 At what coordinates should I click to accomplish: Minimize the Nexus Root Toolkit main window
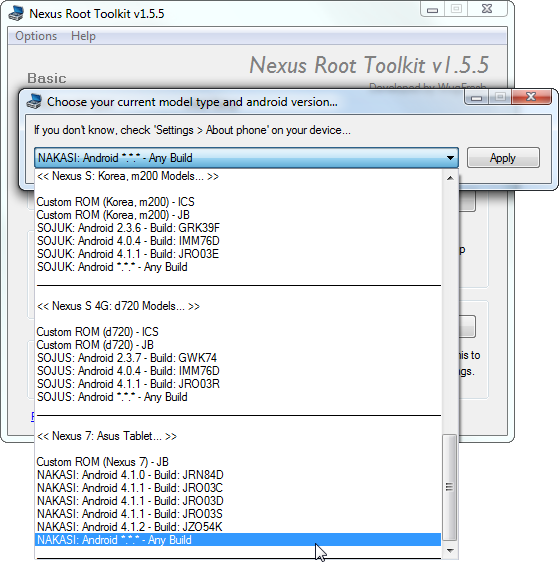click(433, 9)
